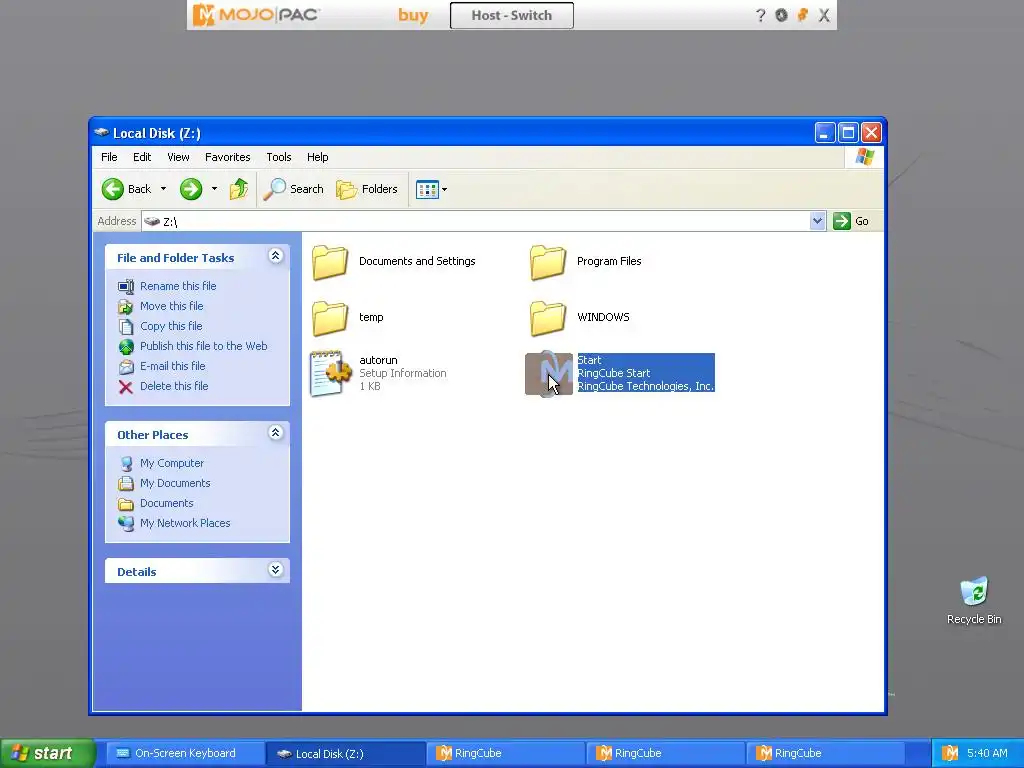Open MojoPac settings gear icon
This screenshot has height=768, width=1024.
[x=781, y=15]
